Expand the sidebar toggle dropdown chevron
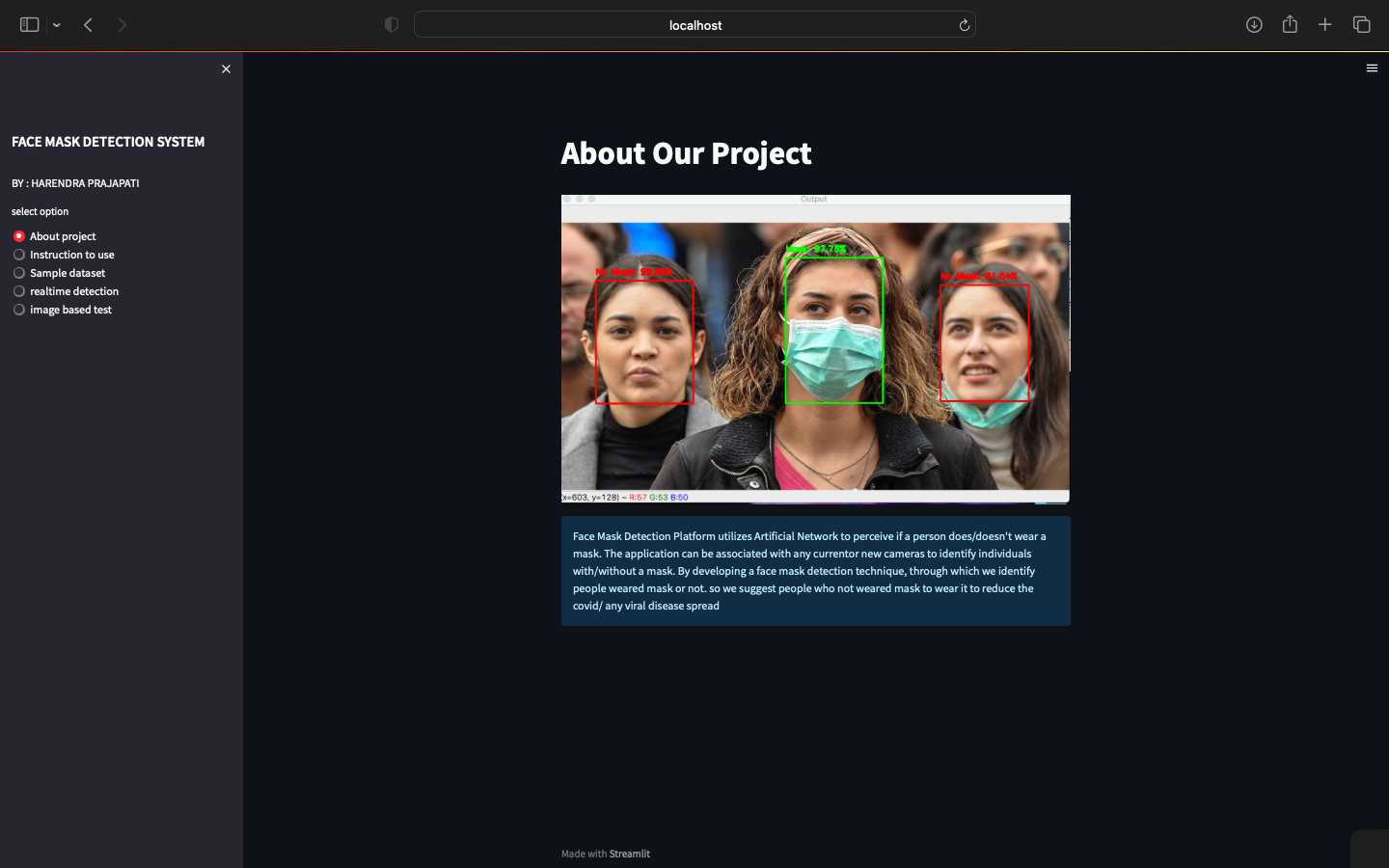This screenshot has width=1389, height=868. pos(56,24)
